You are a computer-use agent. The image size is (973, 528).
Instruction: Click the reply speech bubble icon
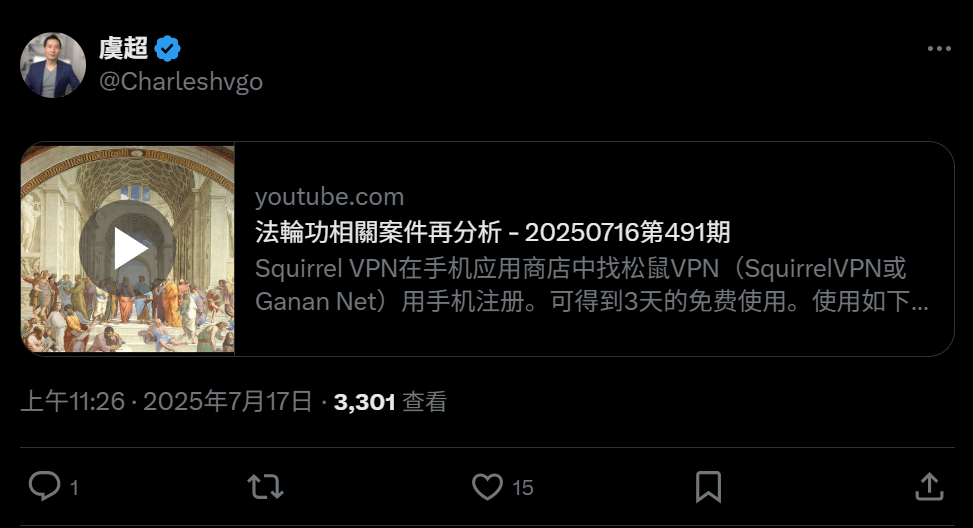click(x=45, y=486)
